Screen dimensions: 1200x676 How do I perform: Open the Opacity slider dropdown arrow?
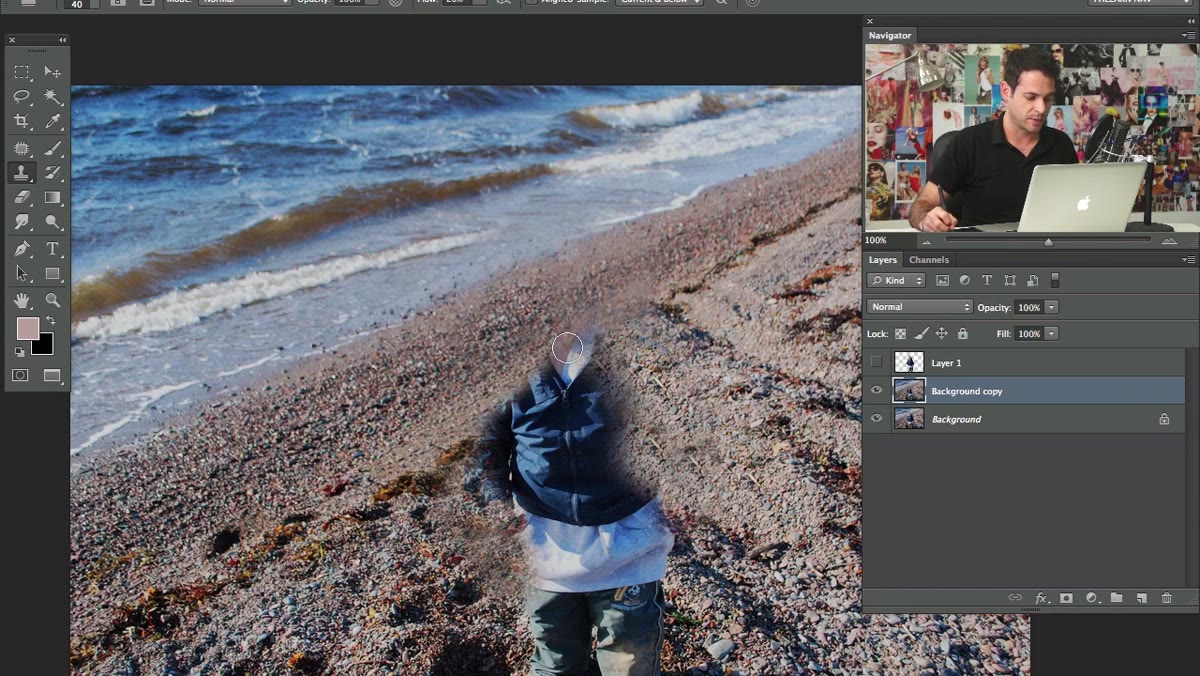pos(1051,307)
